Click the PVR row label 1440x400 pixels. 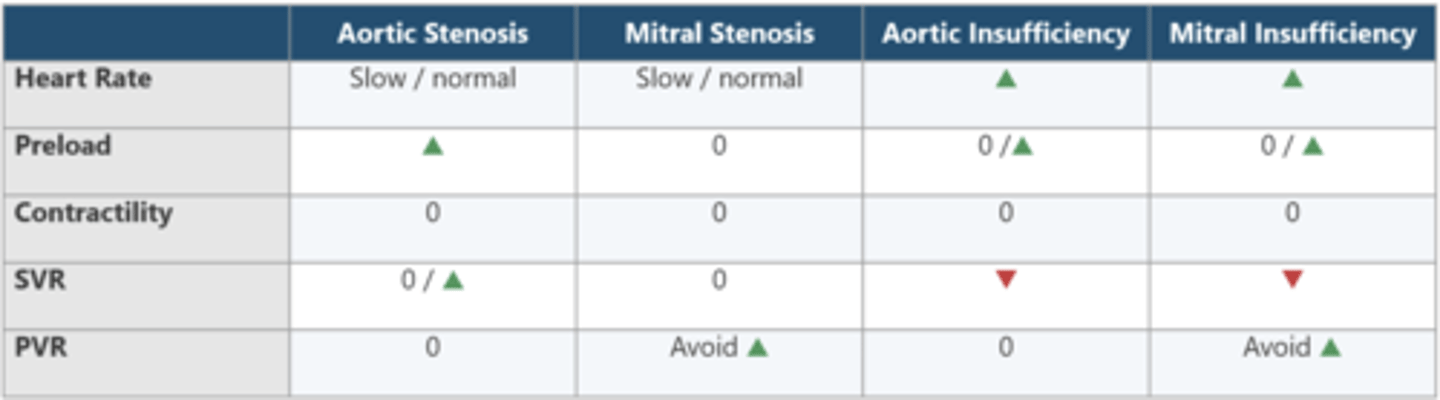pyautogui.click(x=40, y=346)
